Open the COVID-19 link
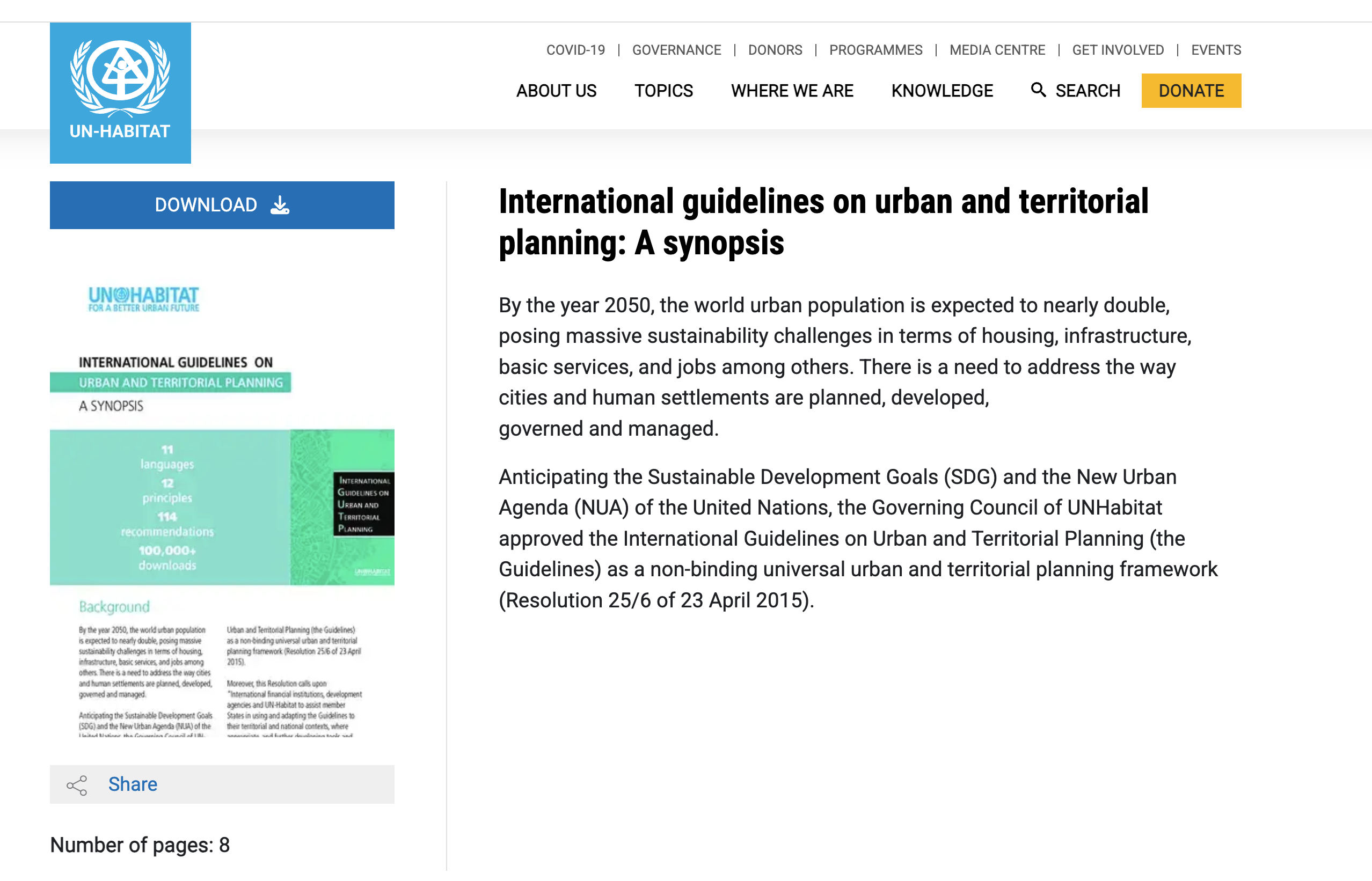 575,50
